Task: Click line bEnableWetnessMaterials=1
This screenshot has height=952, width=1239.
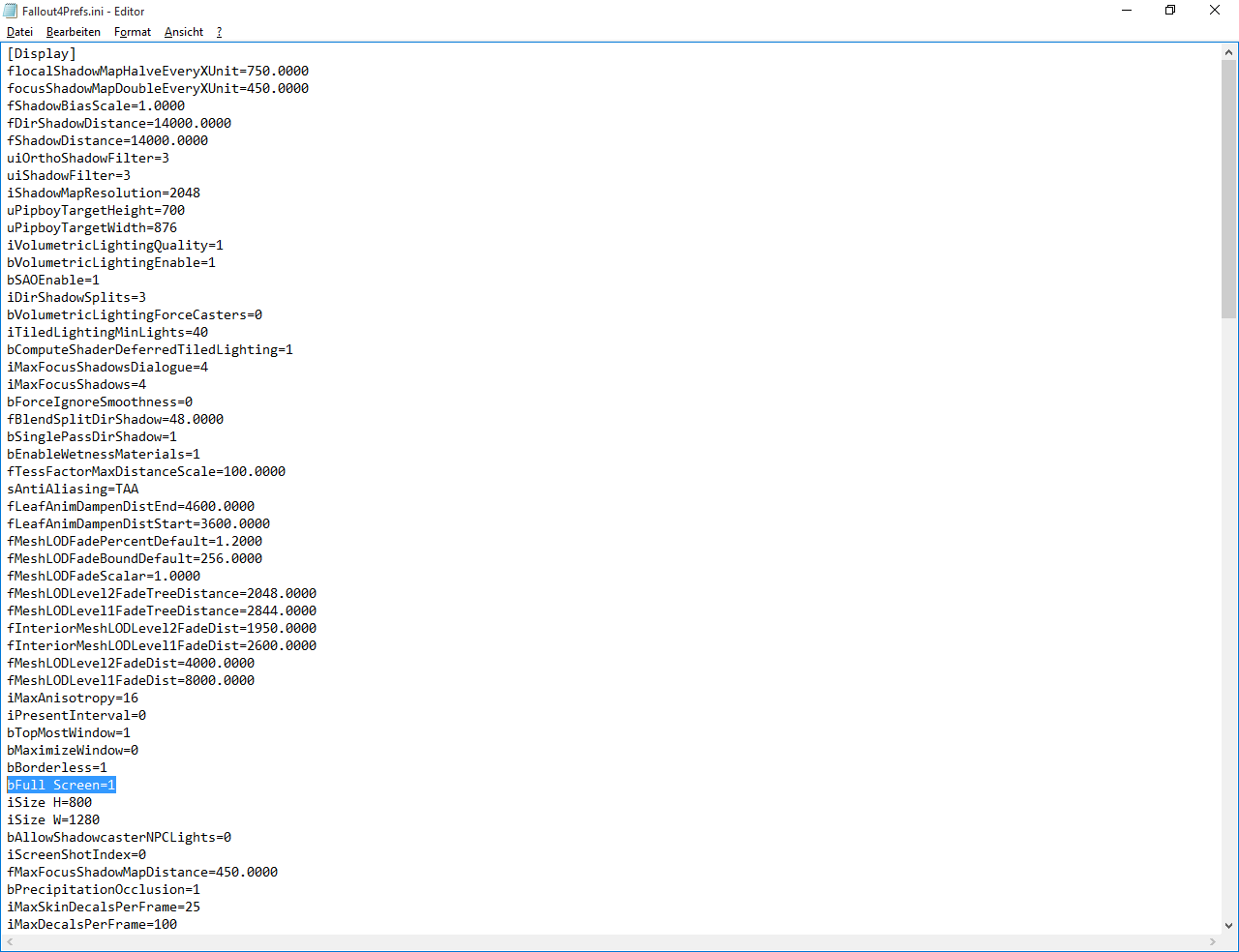Action: pos(104,454)
